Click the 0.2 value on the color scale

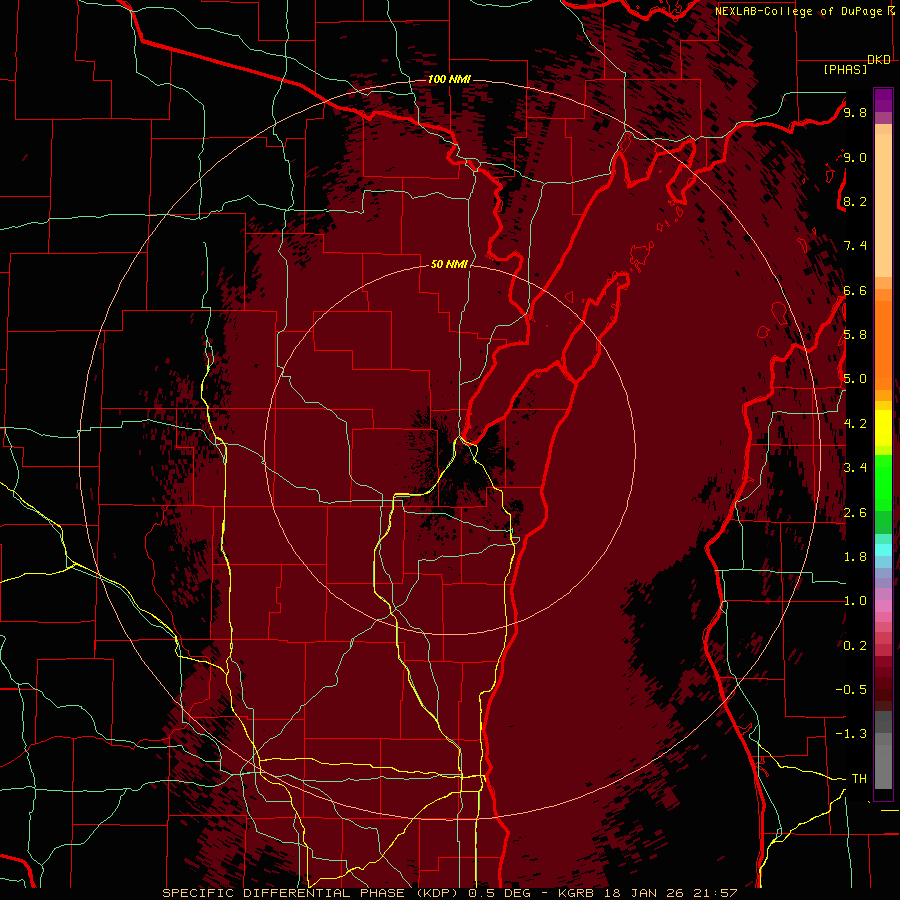click(855, 646)
